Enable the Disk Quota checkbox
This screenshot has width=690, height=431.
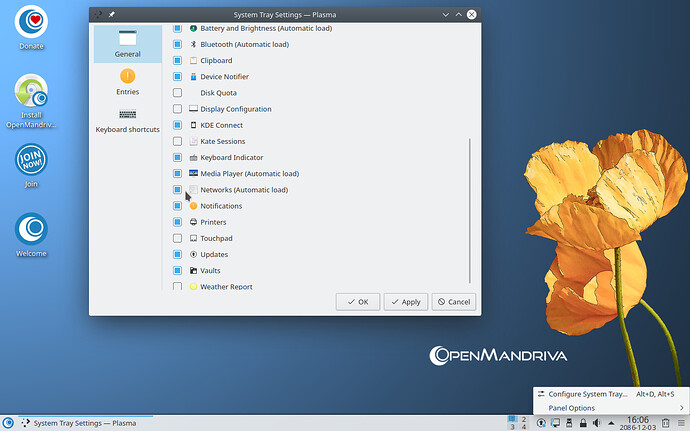pos(177,92)
